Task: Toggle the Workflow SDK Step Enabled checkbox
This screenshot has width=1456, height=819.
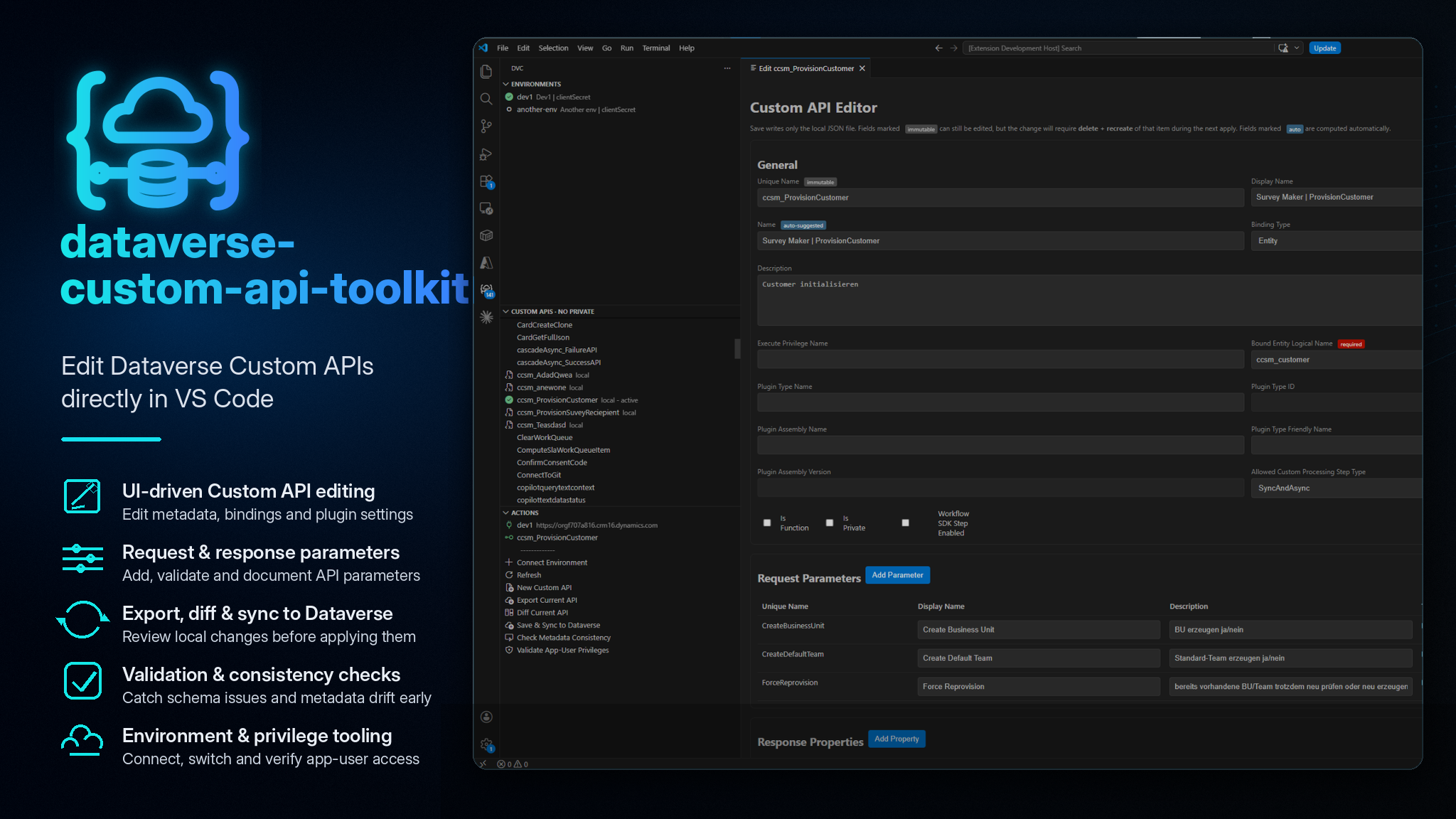Action: pyautogui.click(x=905, y=523)
